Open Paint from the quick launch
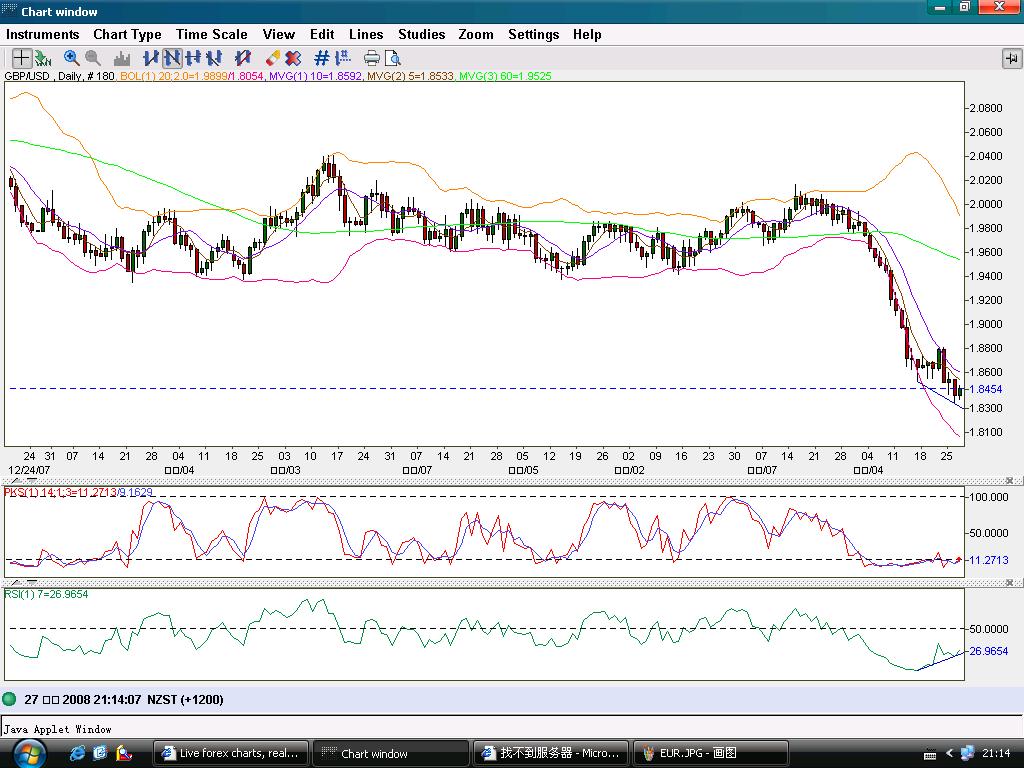Image resolution: width=1024 pixels, height=768 pixels. 123,753
